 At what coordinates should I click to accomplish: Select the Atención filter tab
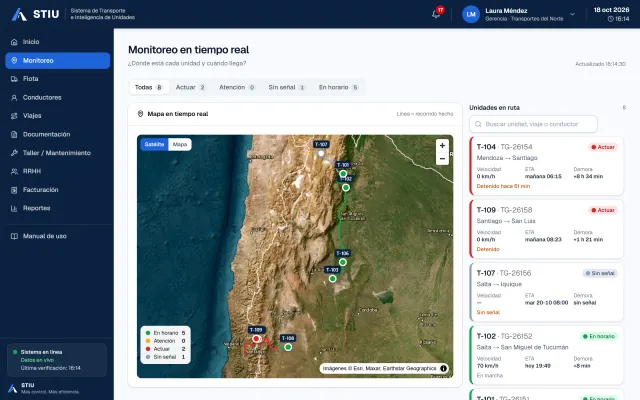(x=237, y=87)
